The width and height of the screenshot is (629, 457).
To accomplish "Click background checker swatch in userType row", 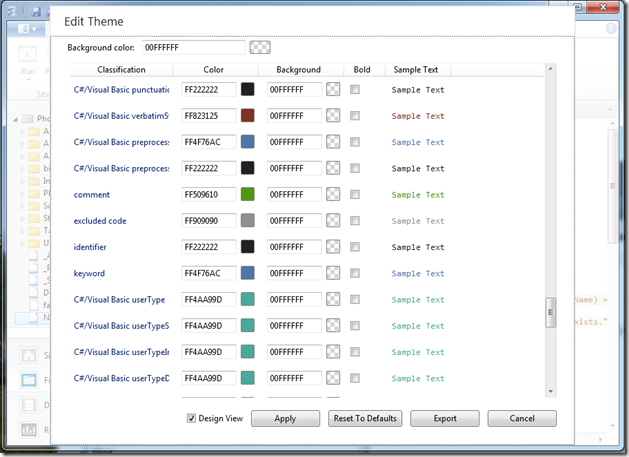I will 333,299.
